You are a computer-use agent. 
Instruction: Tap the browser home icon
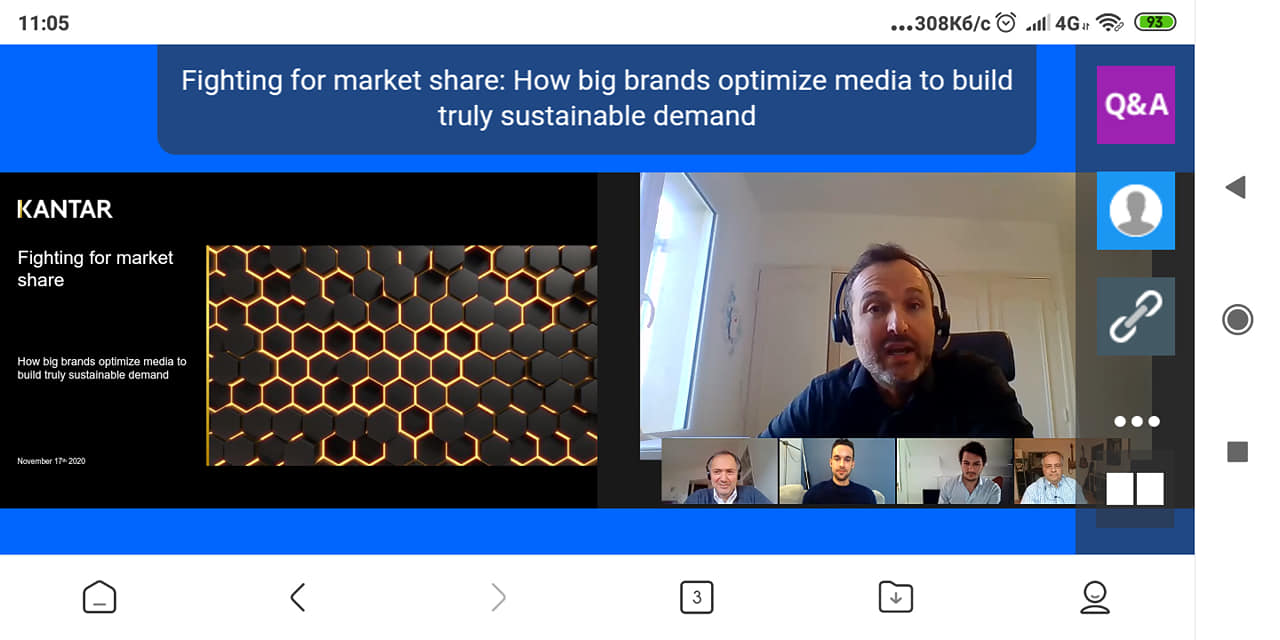99,597
